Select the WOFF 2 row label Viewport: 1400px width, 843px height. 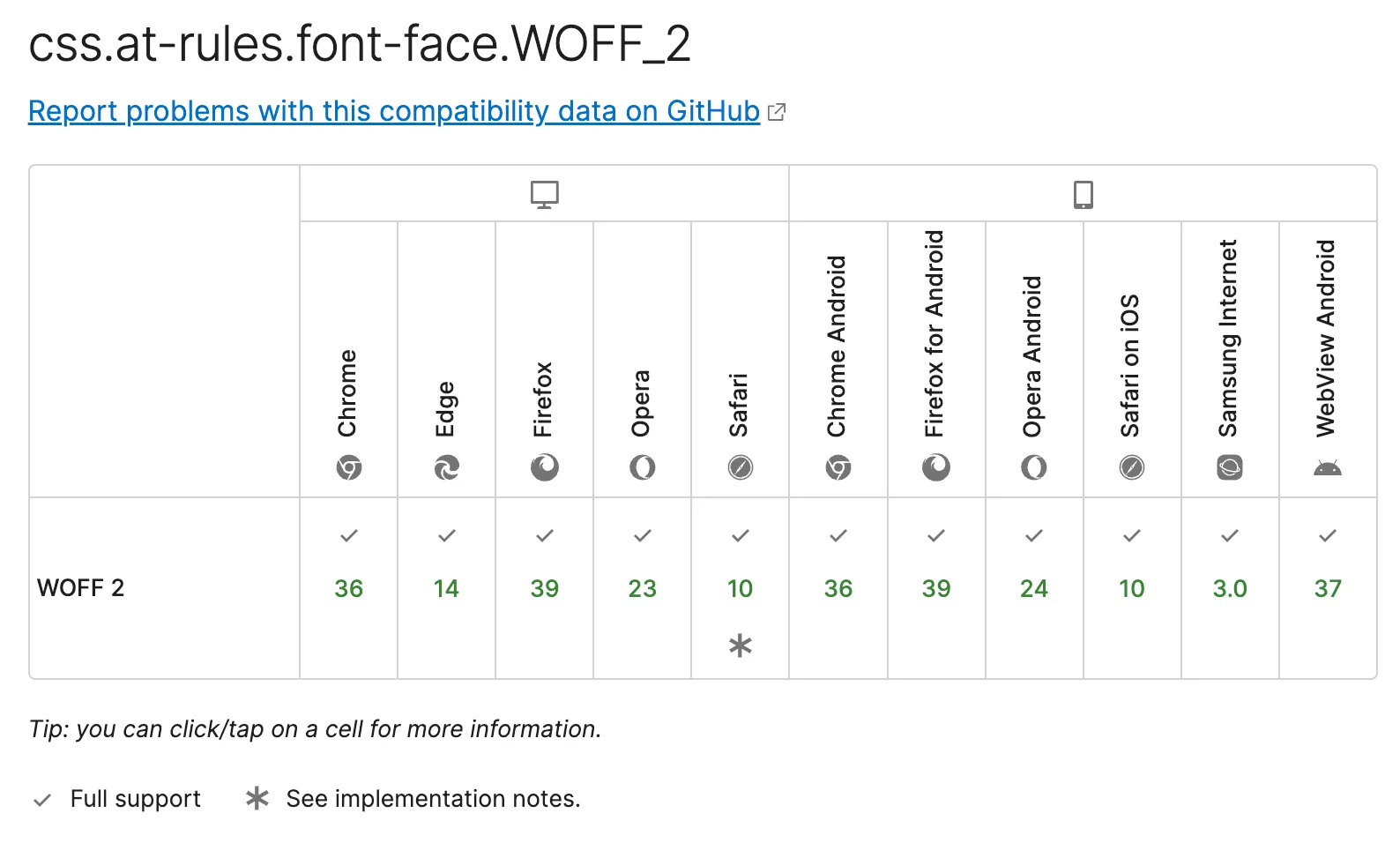click(x=82, y=588)
